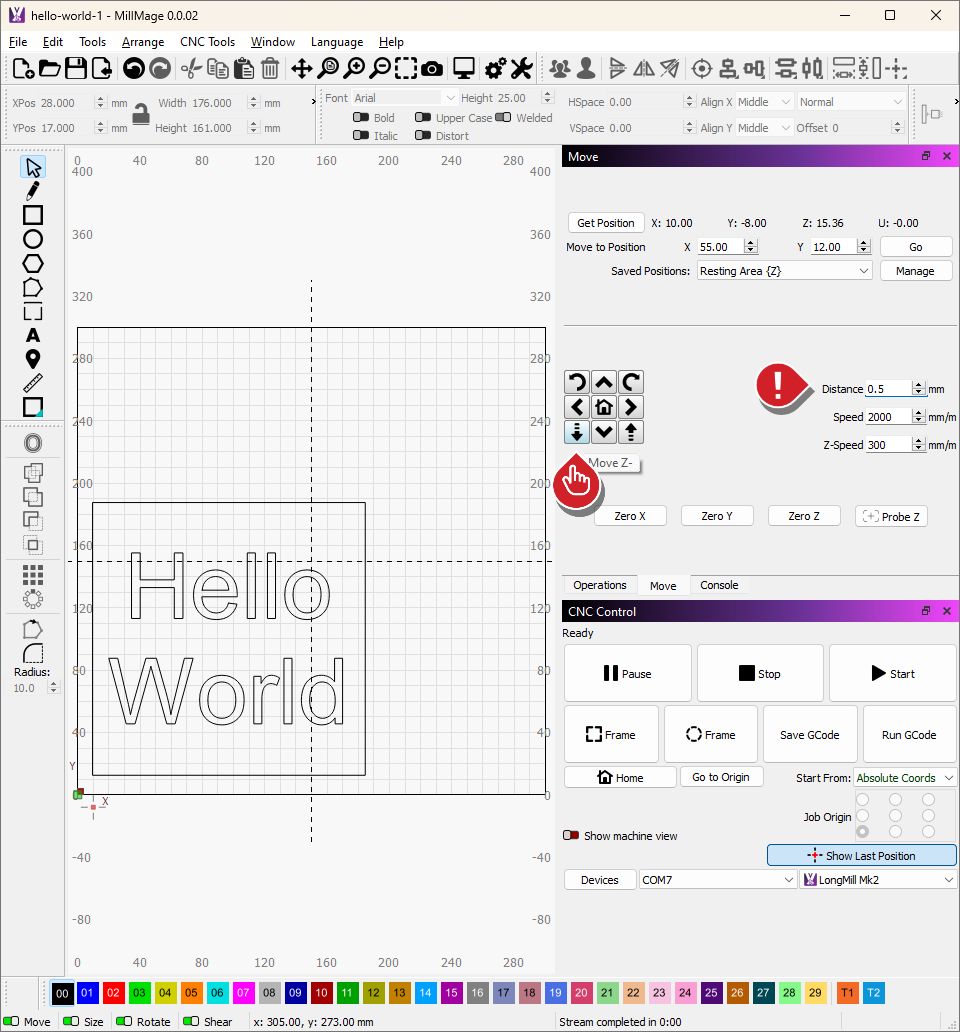This screenshot has height=1032, width=960.
Task: Open the gear Settings icon in toolbar
Action: [x=494, y=68]
